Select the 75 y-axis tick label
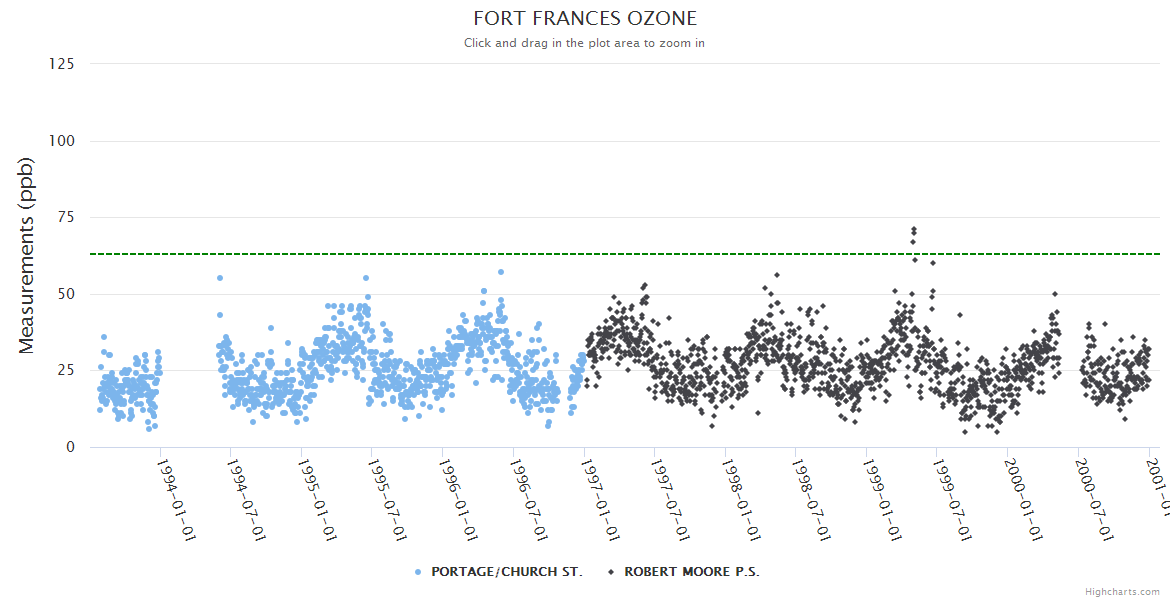The width and height of the screenshot is (1170, 600). 65,217
